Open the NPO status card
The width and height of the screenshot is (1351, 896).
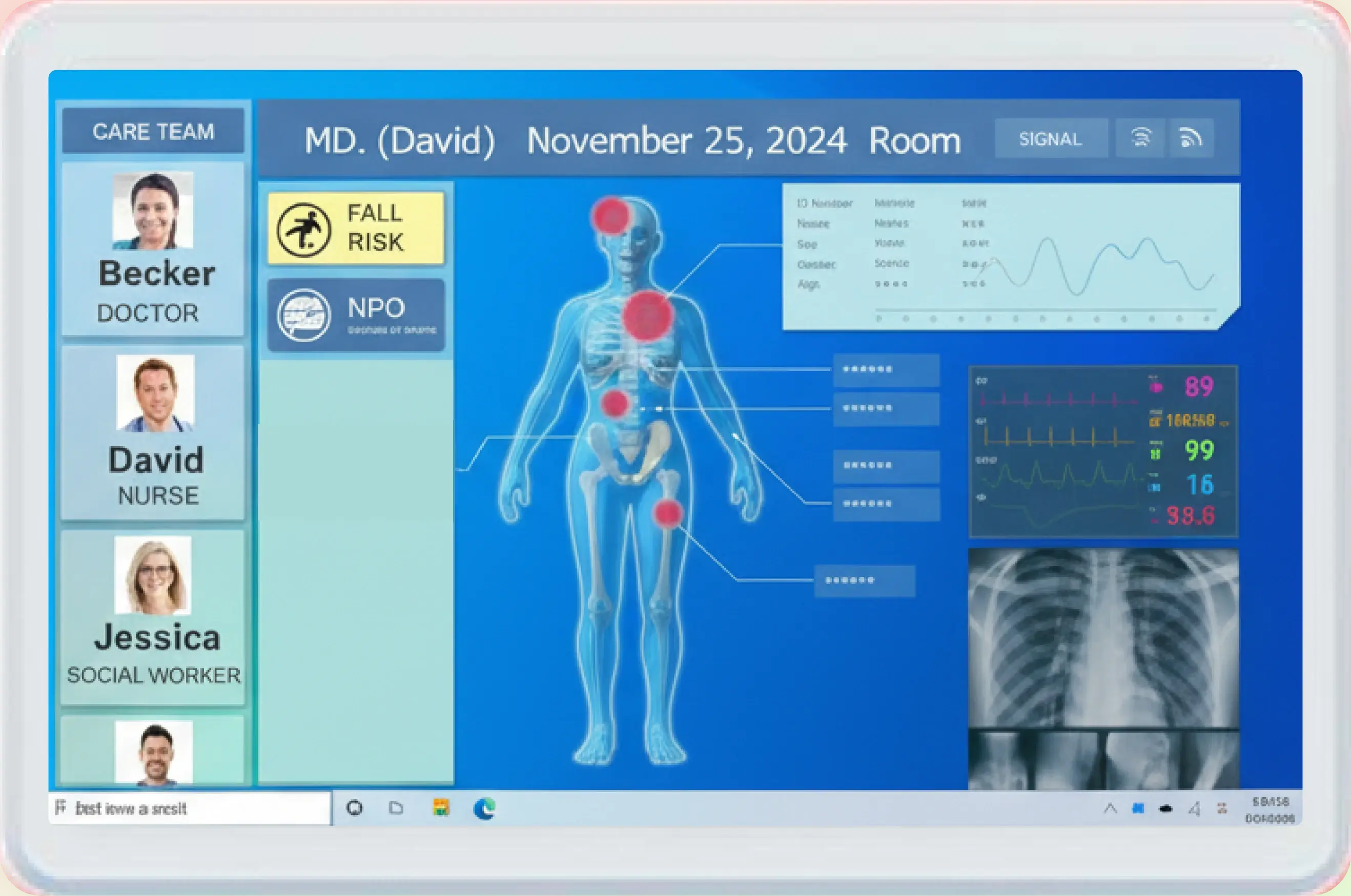356,315
